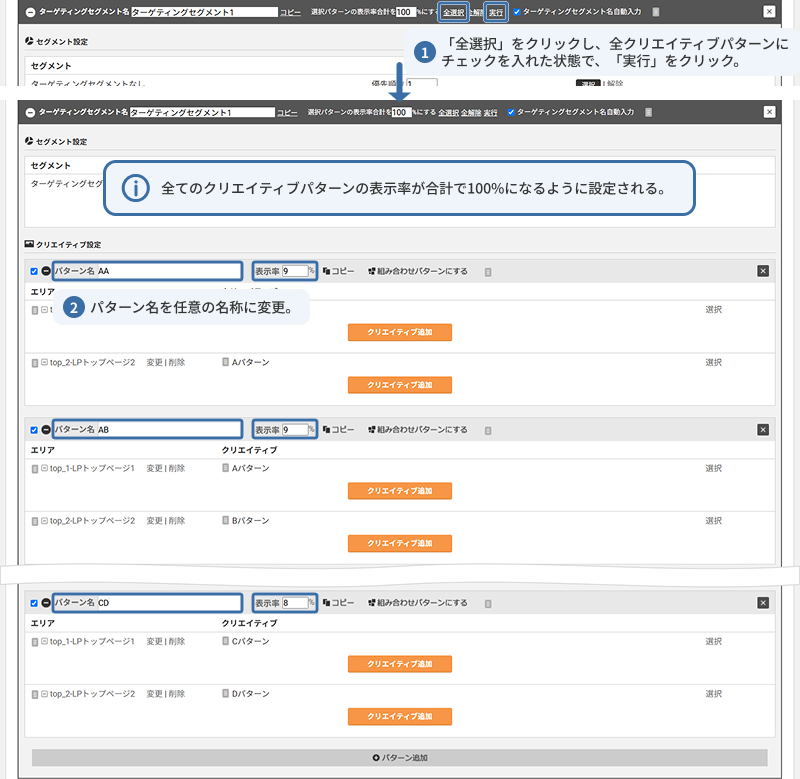The image size is (800, 779).
Task: Click 全解除 in the lower panel header
Action: [x=471, y=112]
